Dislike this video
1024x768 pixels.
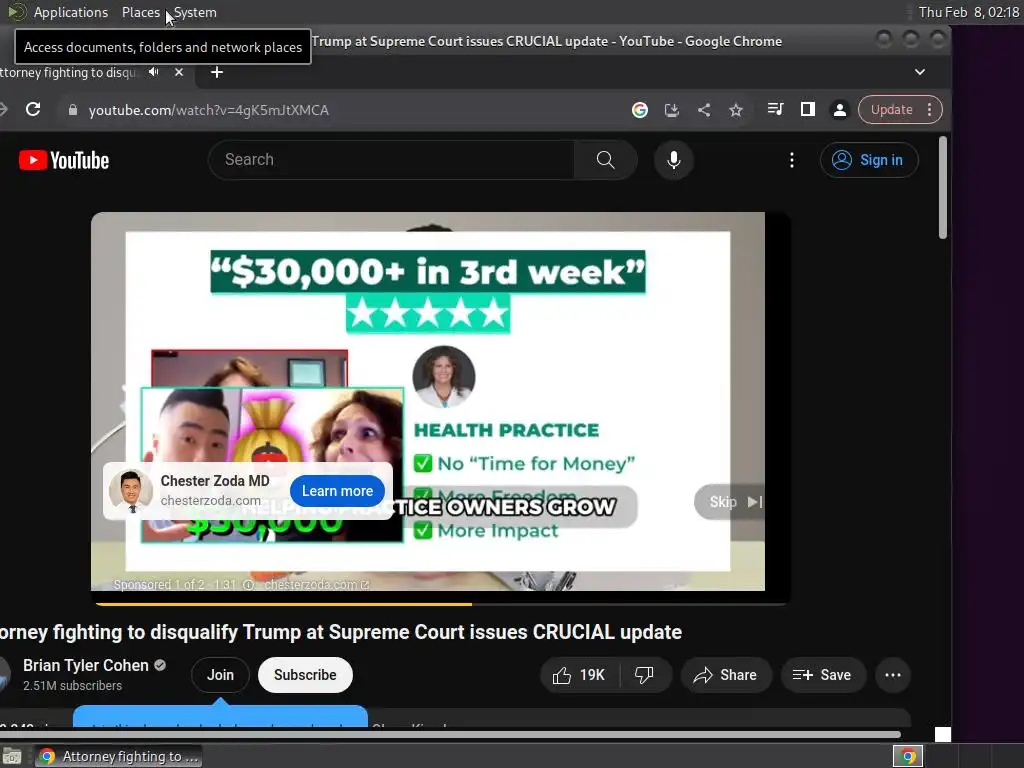(645, 675)
